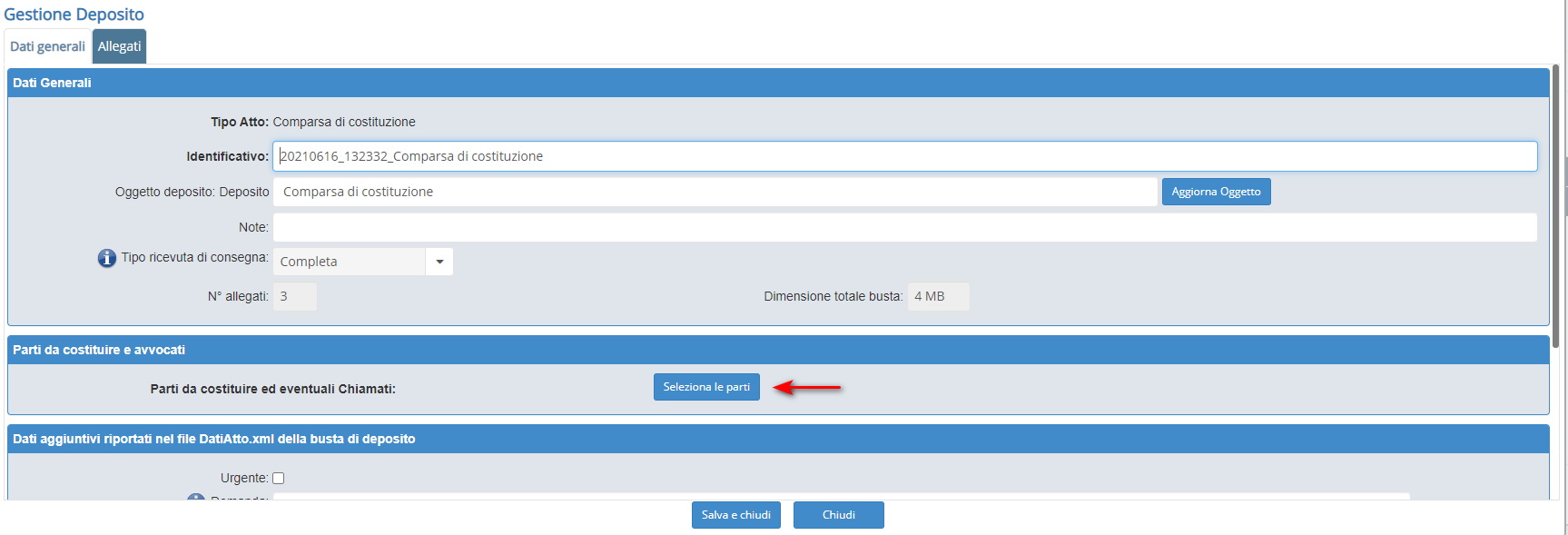1568x535 pixels.
Task: Click the partially visible info icon below Urgente
Action: pyautogui.click(x=195, y=497)
